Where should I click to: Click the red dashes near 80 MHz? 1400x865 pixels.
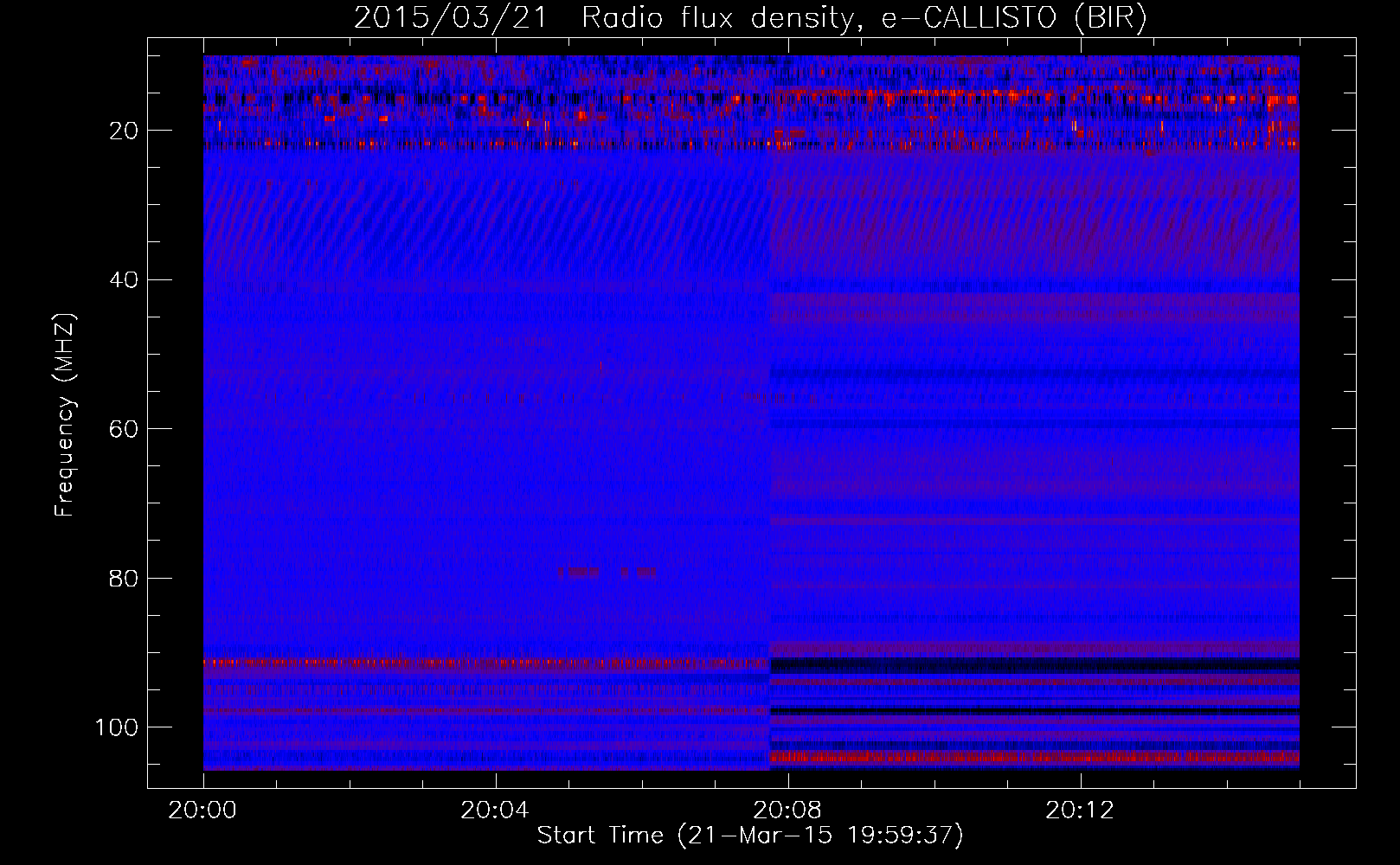pos(607,572)
